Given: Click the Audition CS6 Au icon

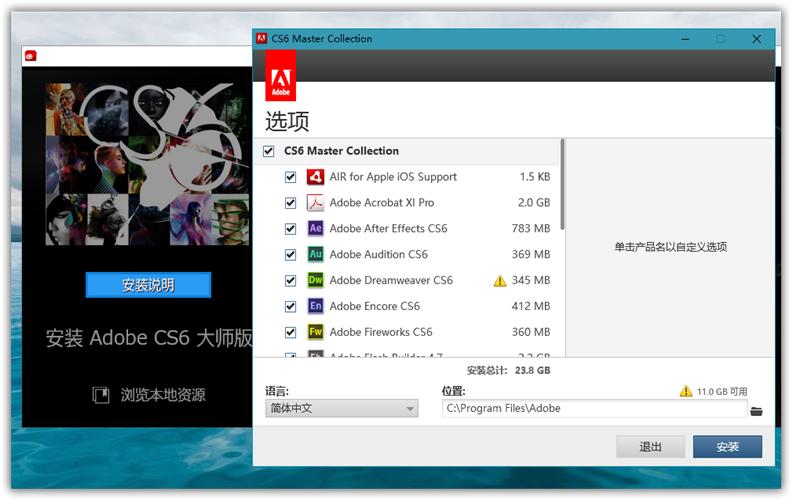Looking at the screenshot, I should coord(316,254).
